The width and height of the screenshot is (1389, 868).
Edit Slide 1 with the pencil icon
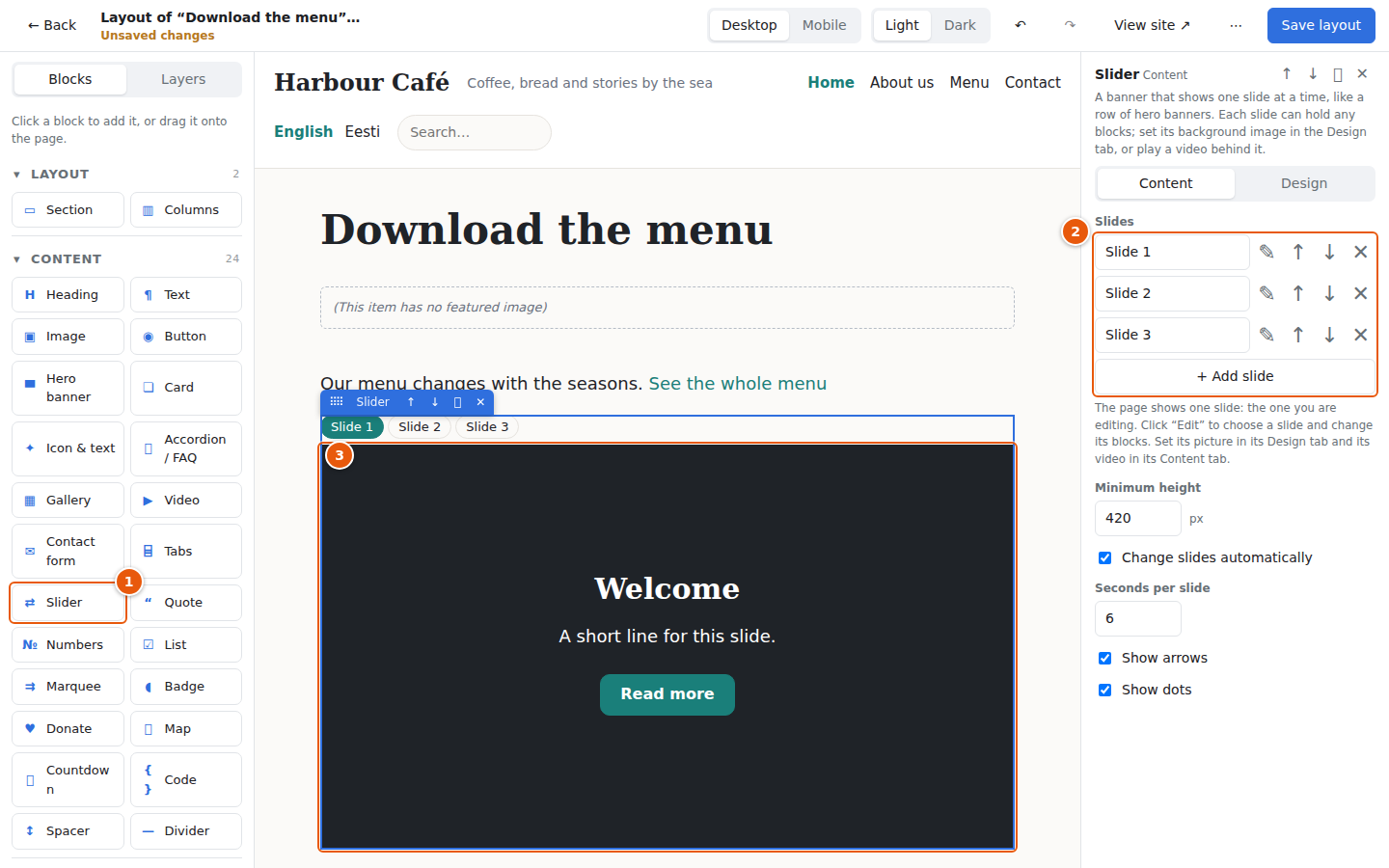[1266, 252]
